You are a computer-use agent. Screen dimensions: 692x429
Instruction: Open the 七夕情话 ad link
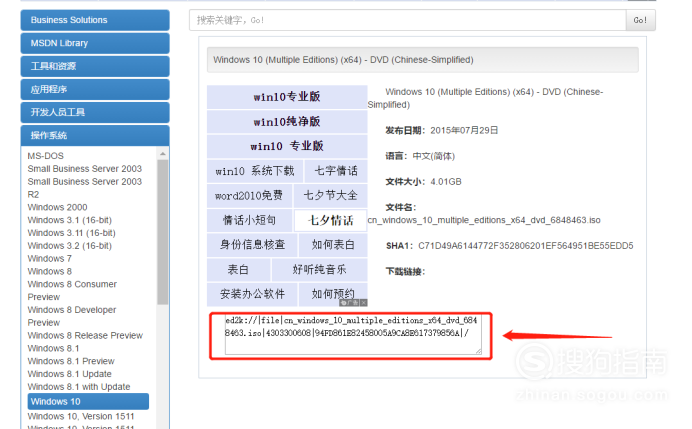coord(331,220)
